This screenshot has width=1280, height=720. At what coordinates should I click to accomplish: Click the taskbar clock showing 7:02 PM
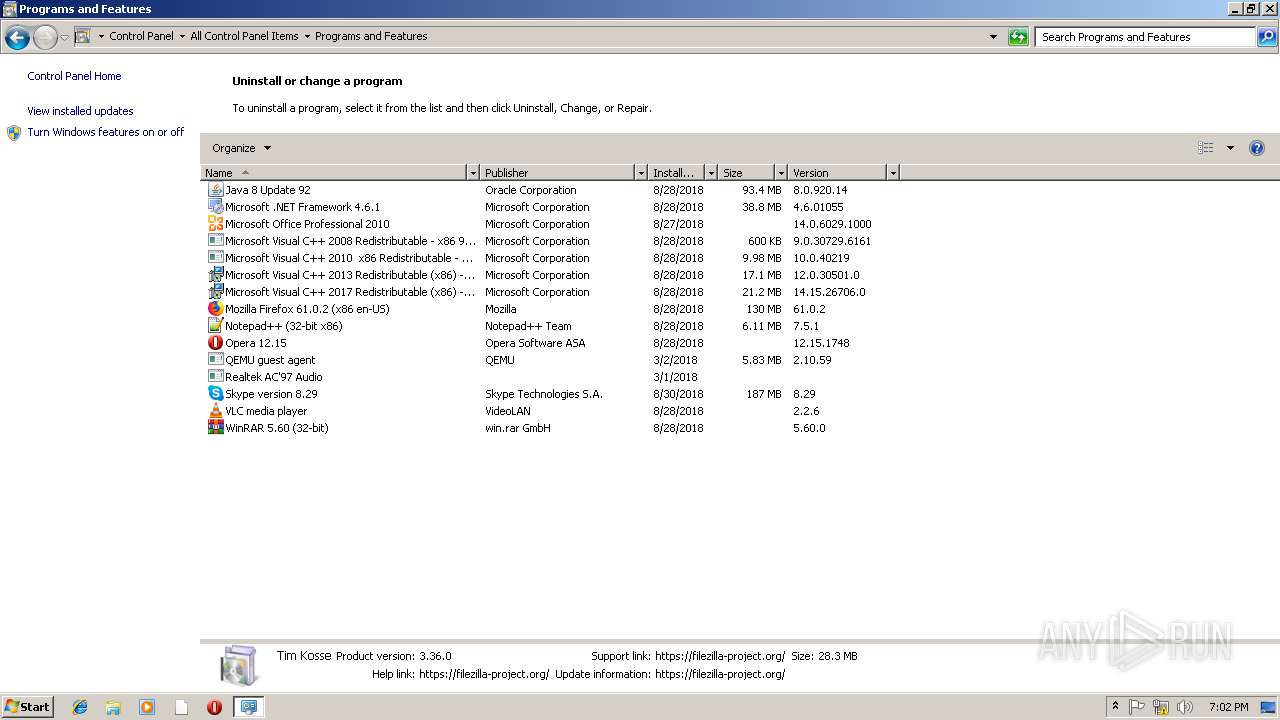point(1228,707)
